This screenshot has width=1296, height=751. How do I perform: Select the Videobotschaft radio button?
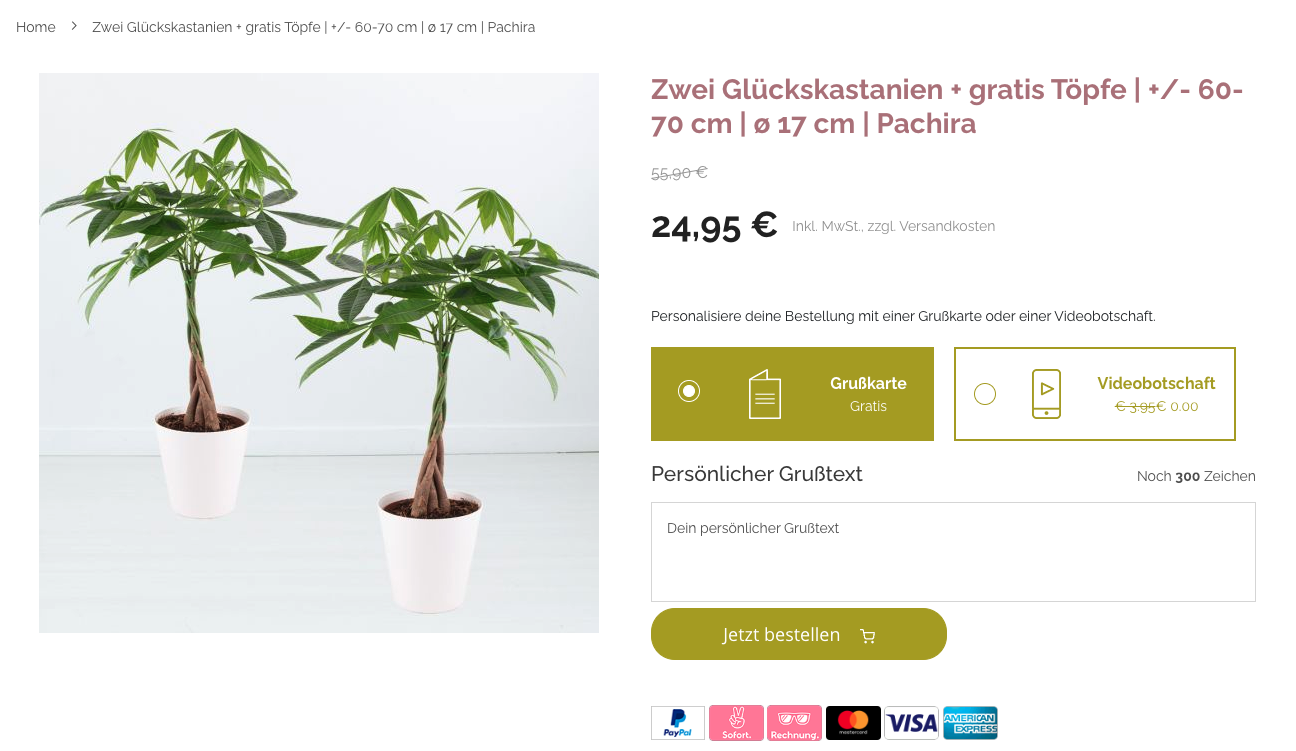click(985, 394)
